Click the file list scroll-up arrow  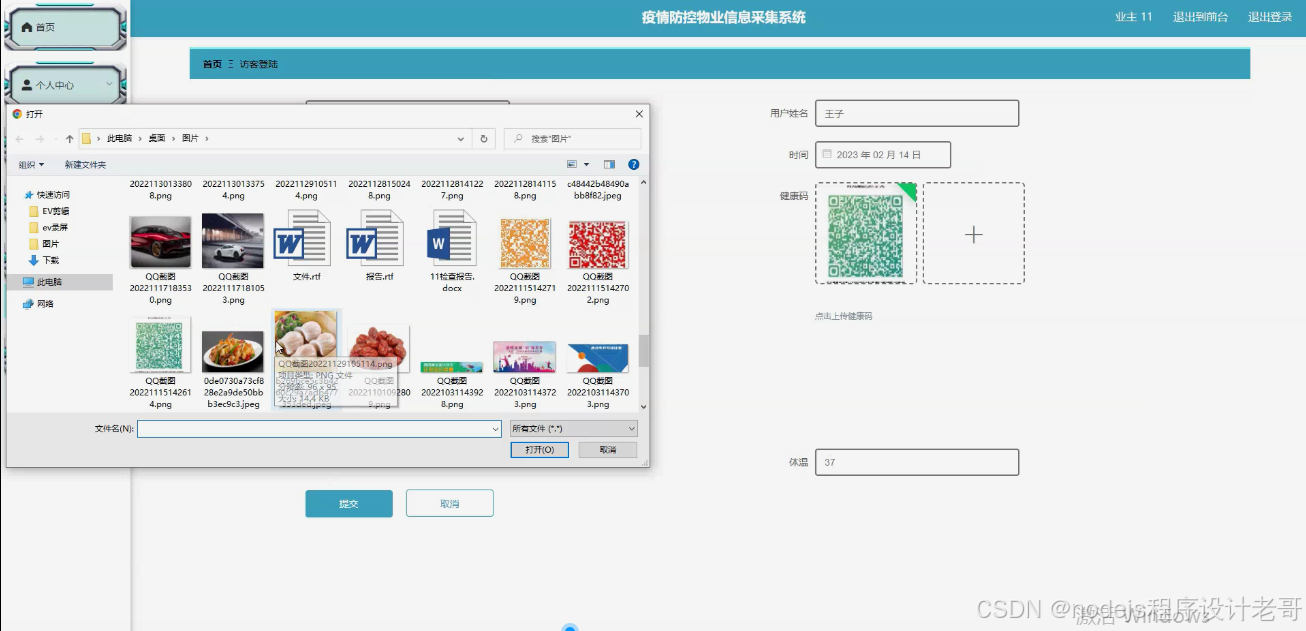tap(644, 184)
